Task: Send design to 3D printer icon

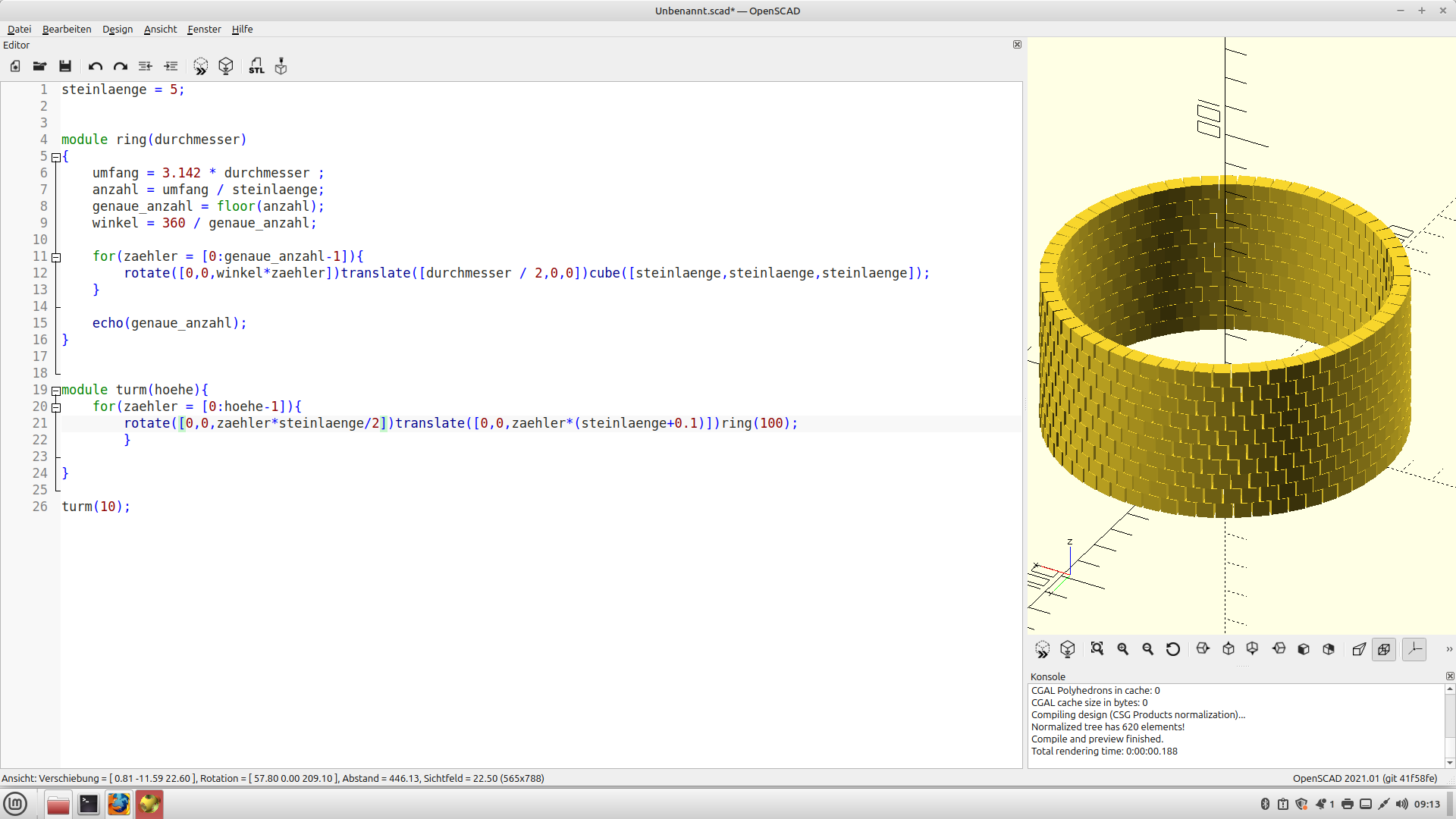Action: 281,66
